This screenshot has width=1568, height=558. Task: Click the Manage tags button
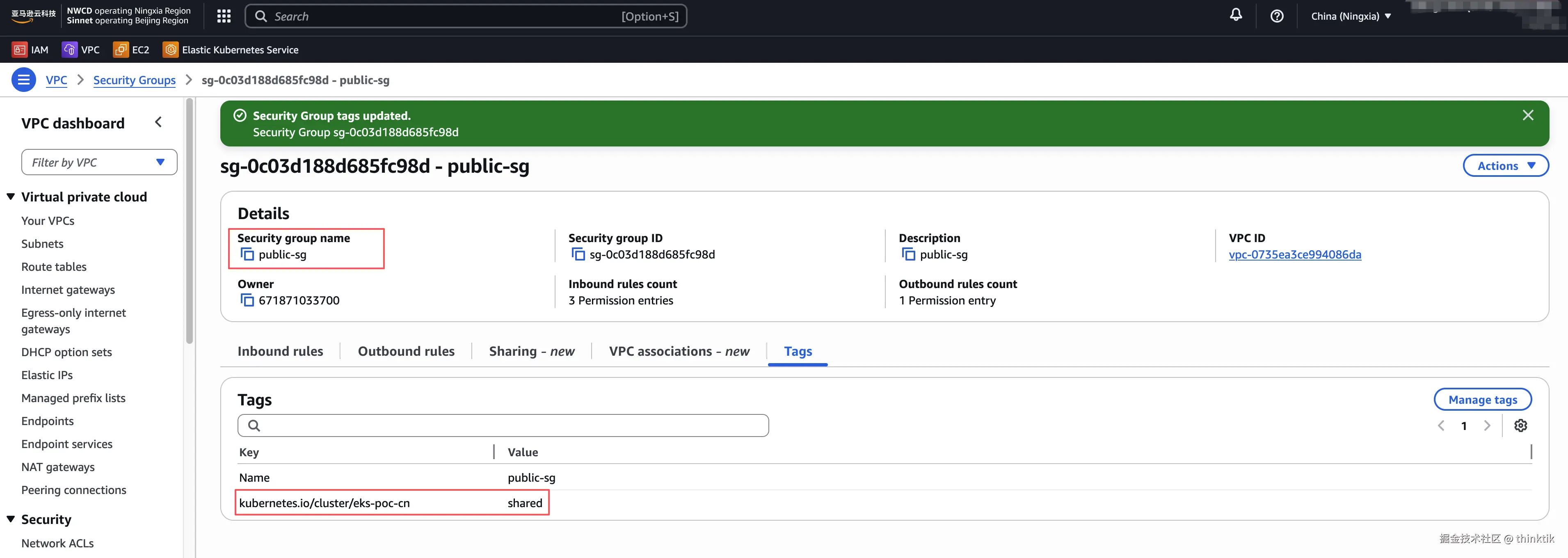[1482, 400]
